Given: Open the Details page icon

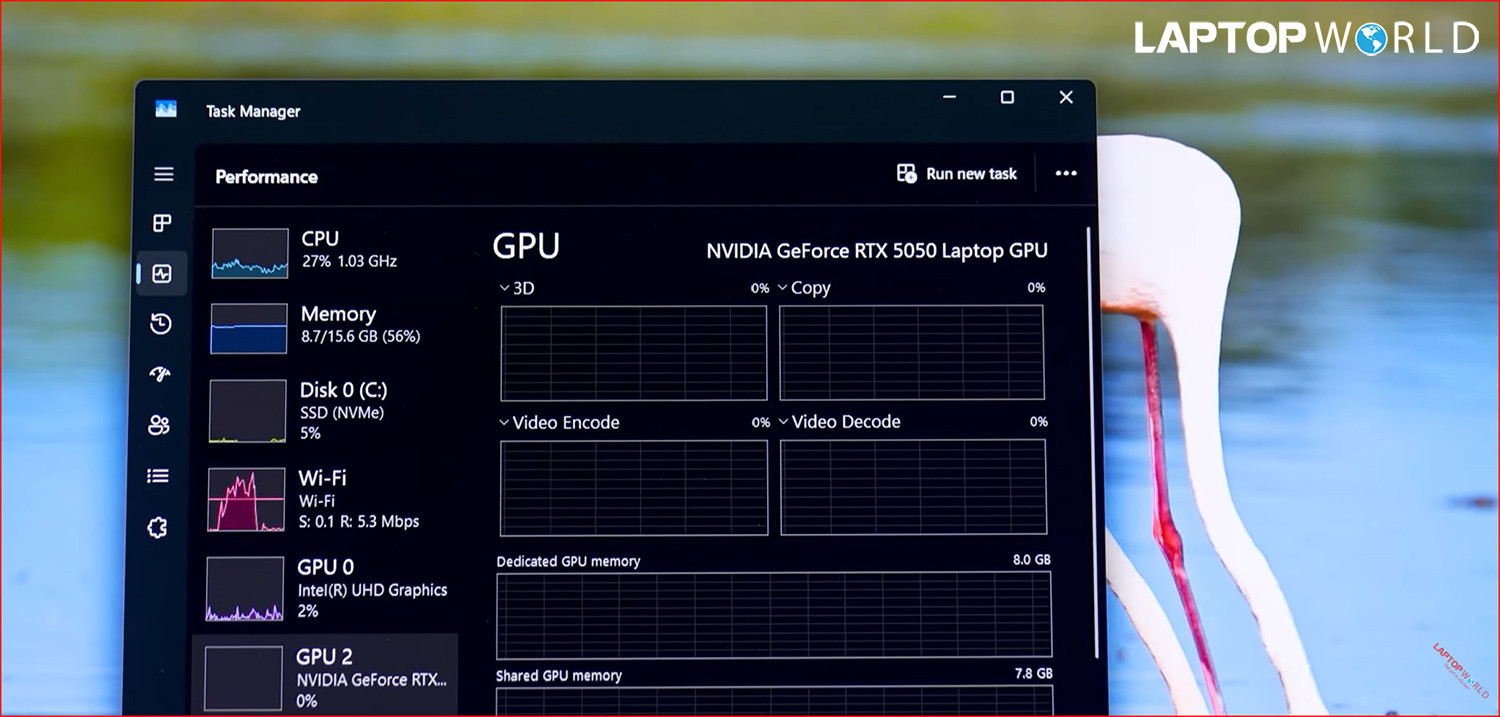Looking at the screenshot, I should coord(158,476).
